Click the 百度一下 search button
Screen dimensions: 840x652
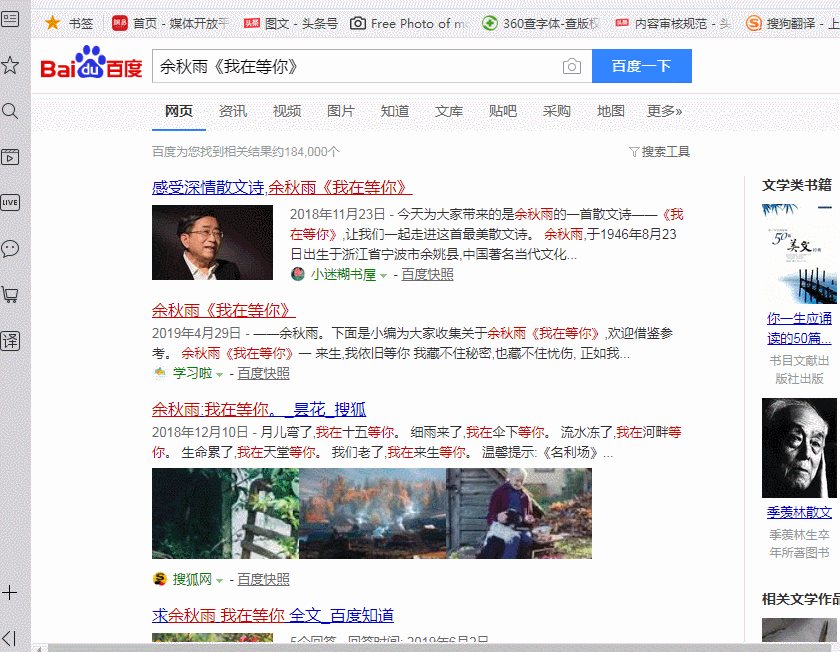coord(642,66)
